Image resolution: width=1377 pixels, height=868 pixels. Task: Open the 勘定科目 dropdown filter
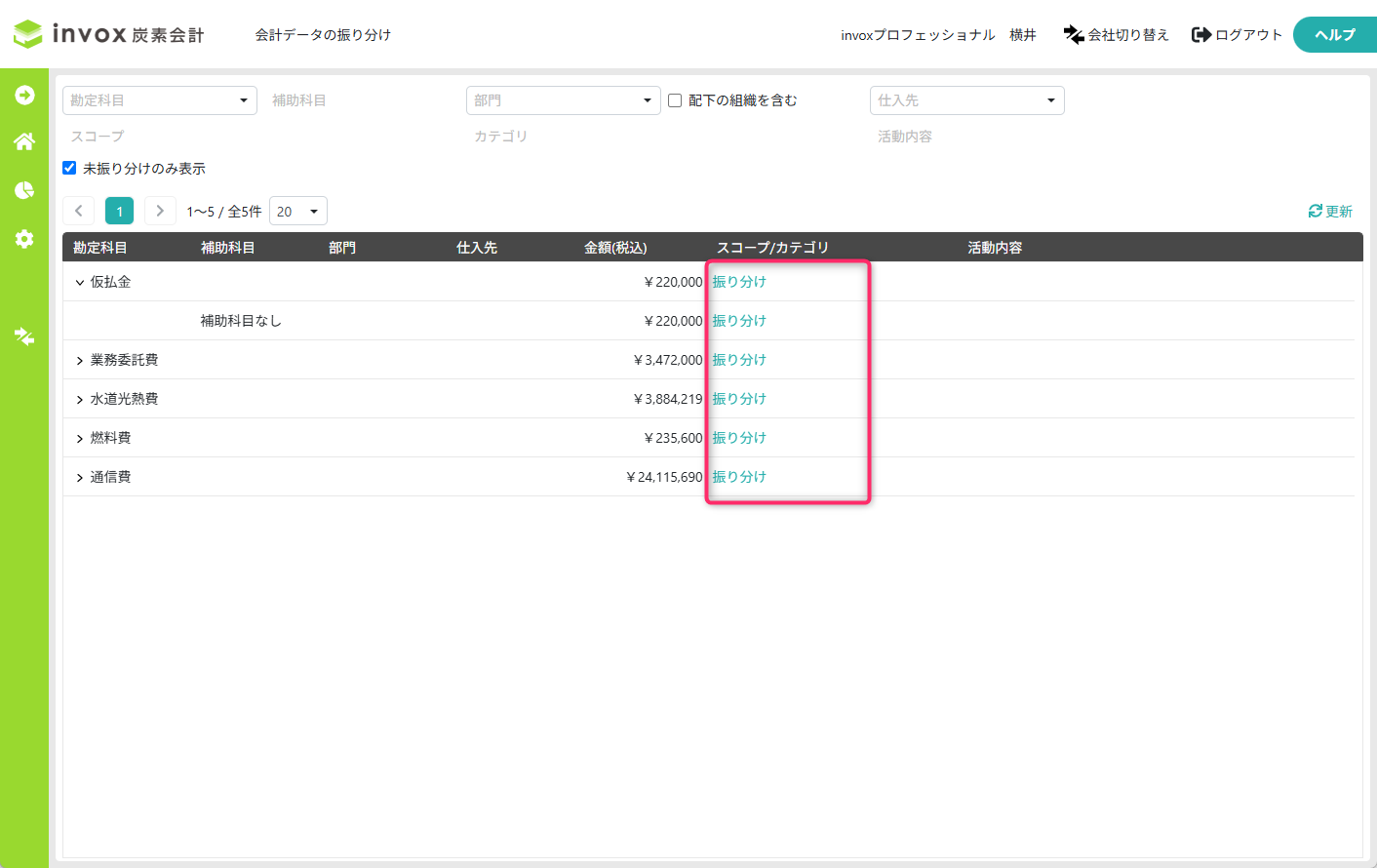tap(160, 100)
